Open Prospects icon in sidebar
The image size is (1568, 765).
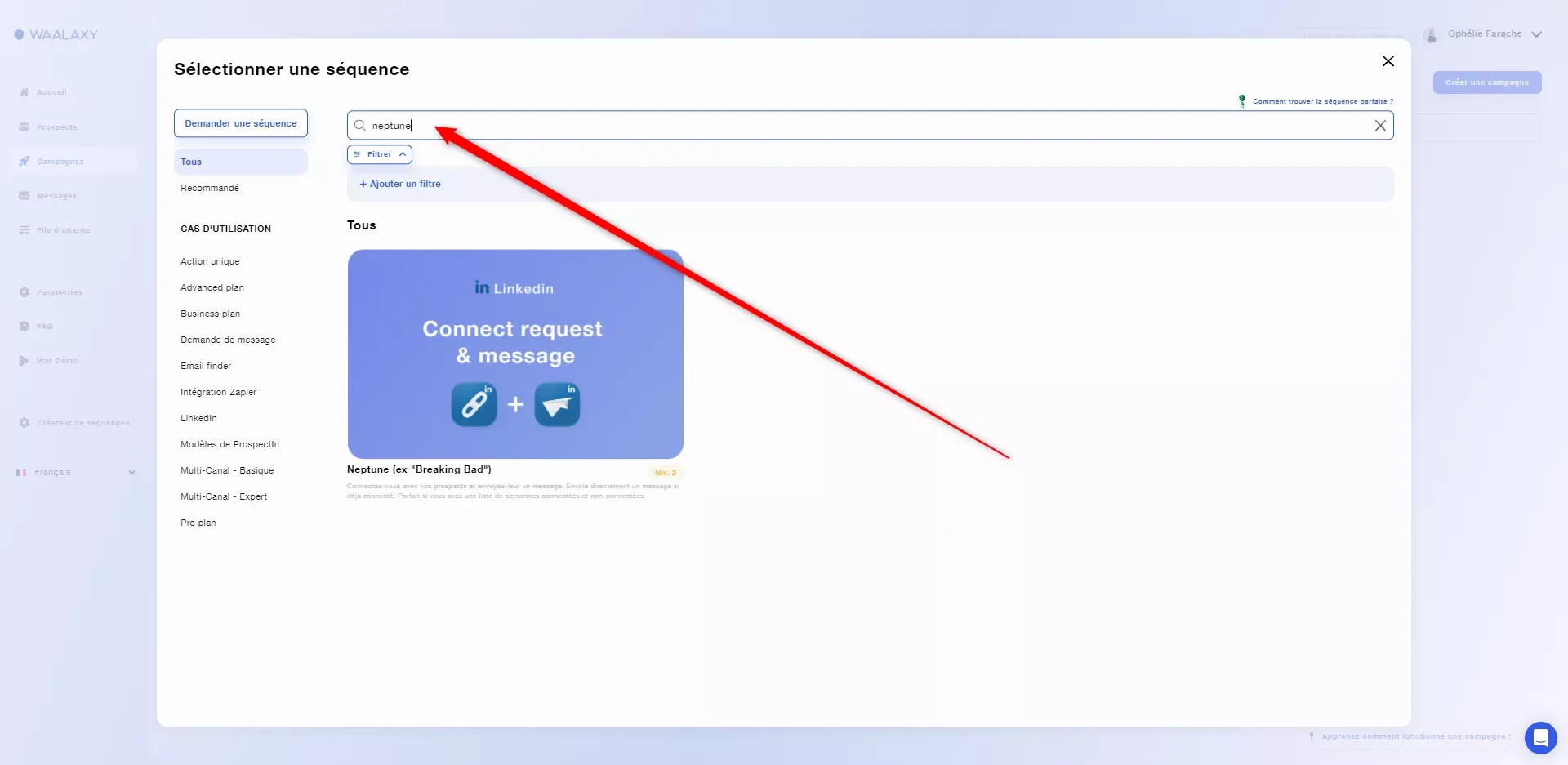[x=24, y=127]
